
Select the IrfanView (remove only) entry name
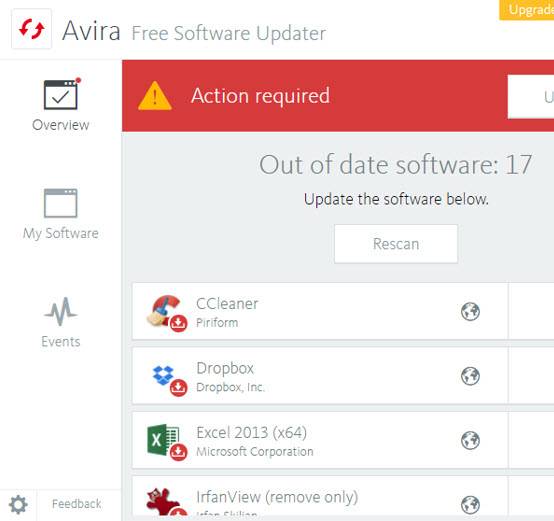pos(277,497)
